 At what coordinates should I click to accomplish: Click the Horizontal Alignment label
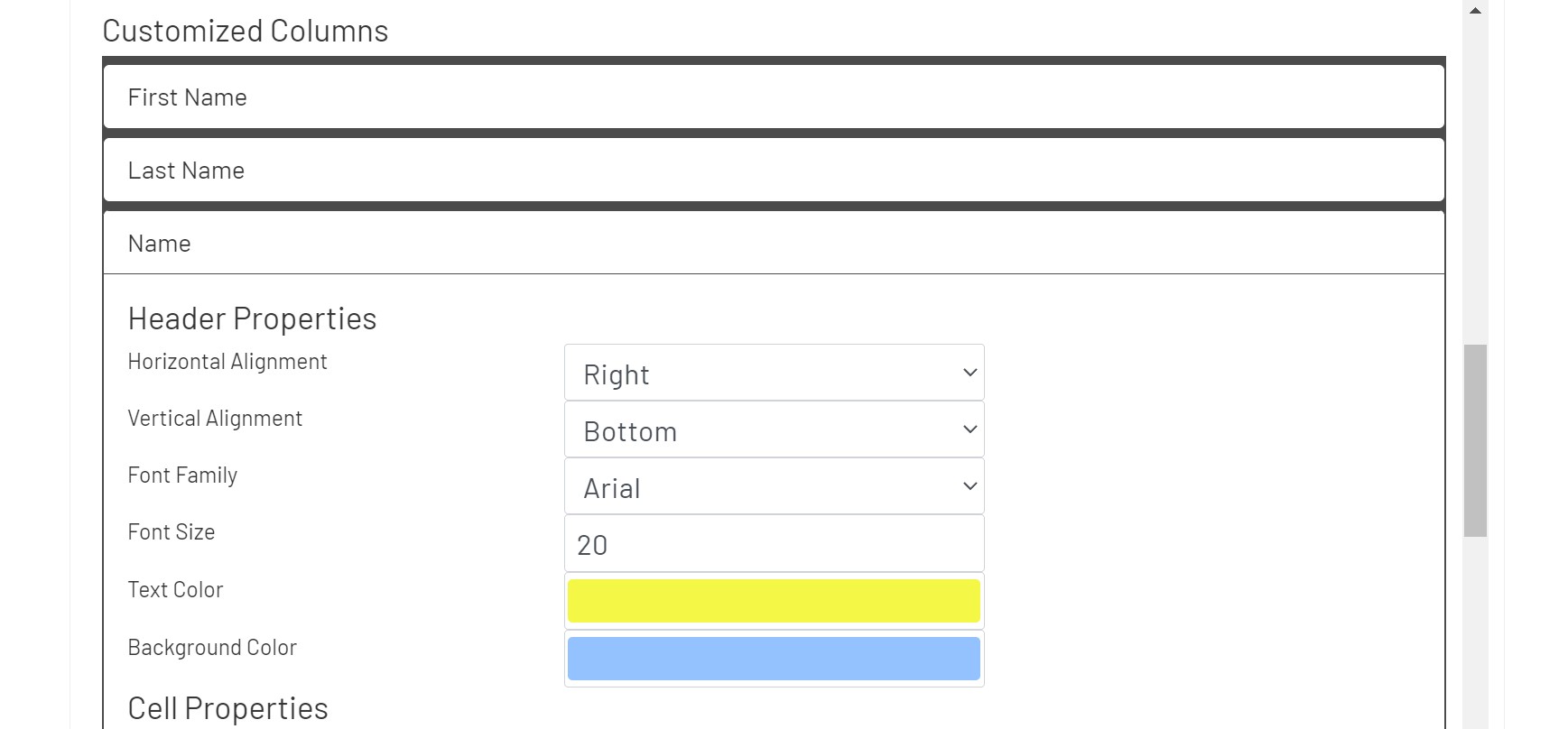click(227, 362)
